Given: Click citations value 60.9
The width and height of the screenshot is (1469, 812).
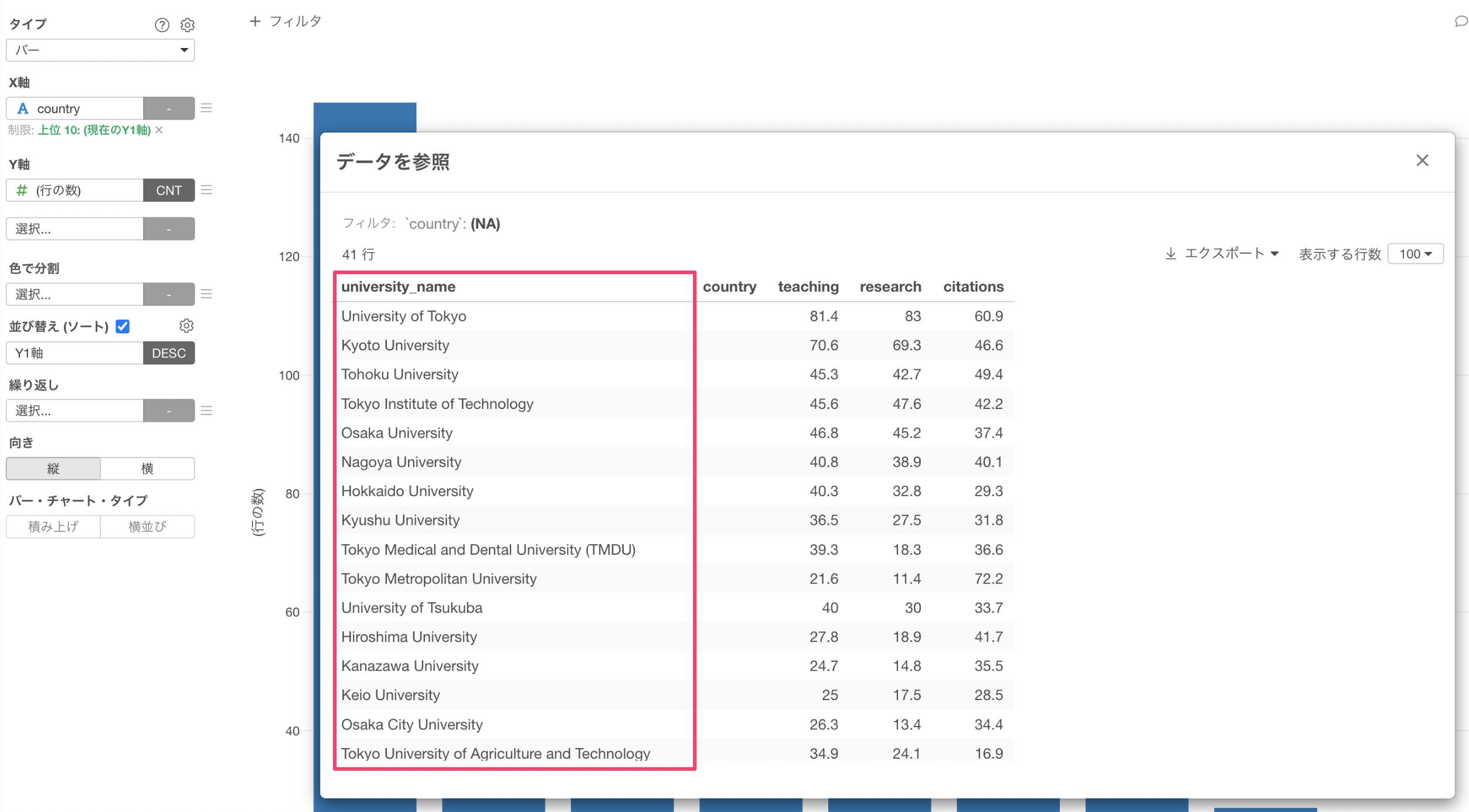Looking at the screenshot, I should (x=988, y=316).
